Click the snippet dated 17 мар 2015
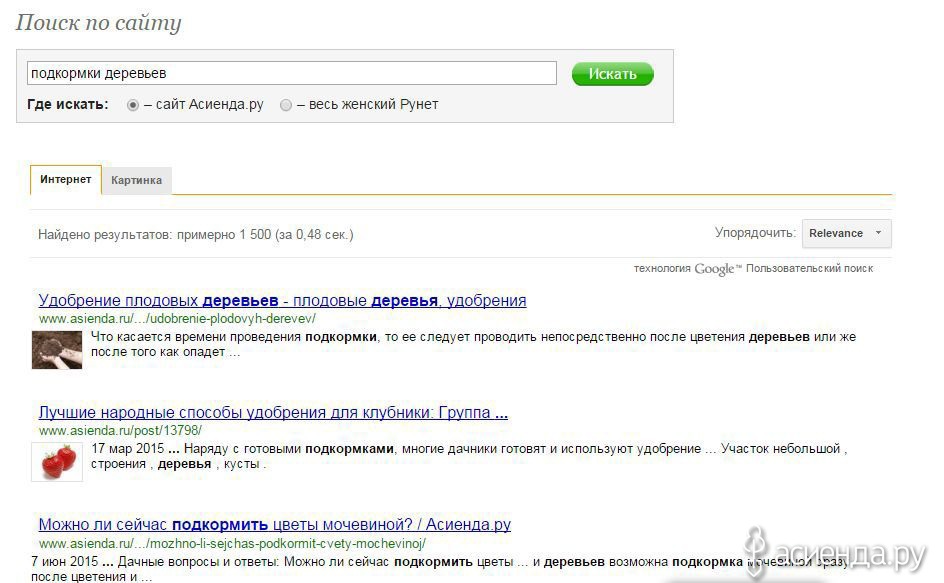Viewport: 944px width, 583px height. pyautogui.click(x=469, y=457)
